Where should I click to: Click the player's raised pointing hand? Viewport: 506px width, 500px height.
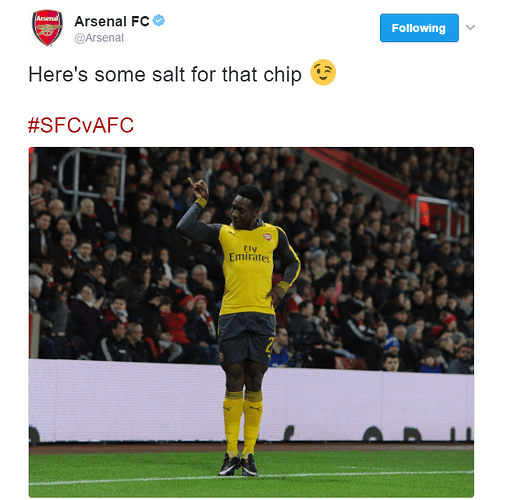tap(199, 188)
